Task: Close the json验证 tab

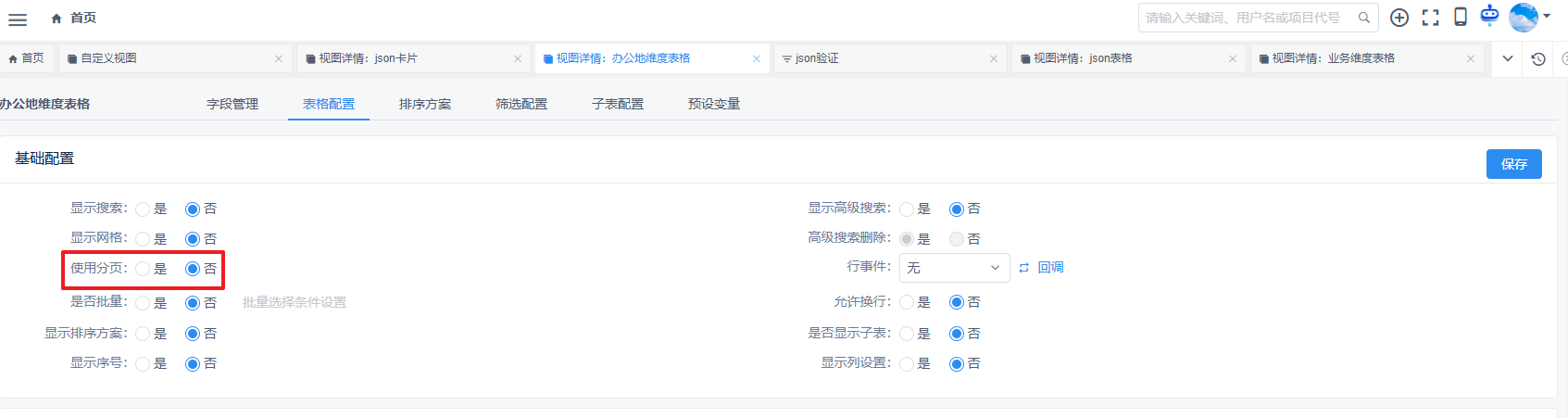Action: point(994,58)
